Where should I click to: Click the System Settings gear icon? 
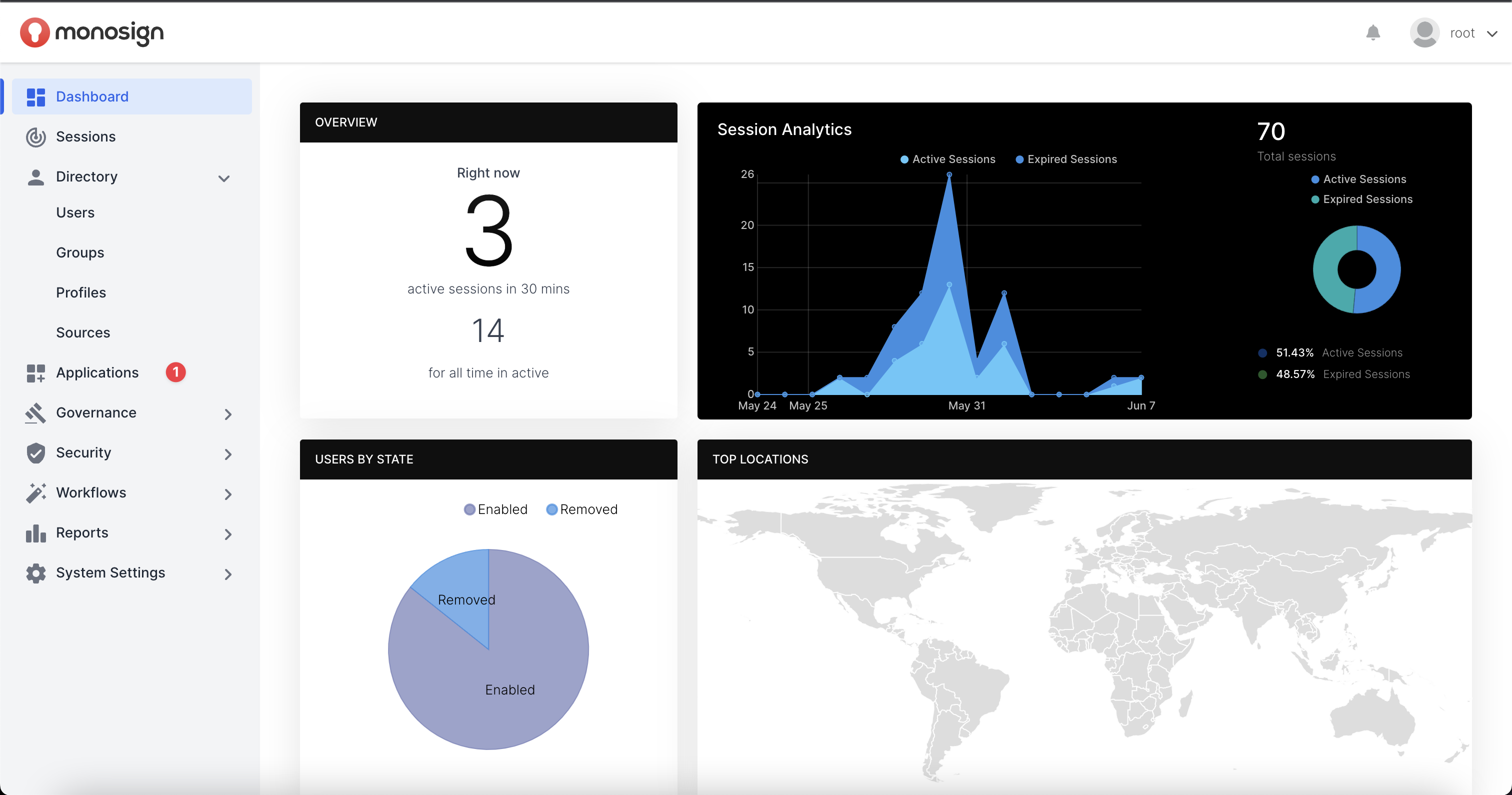[x=36, y=573]
